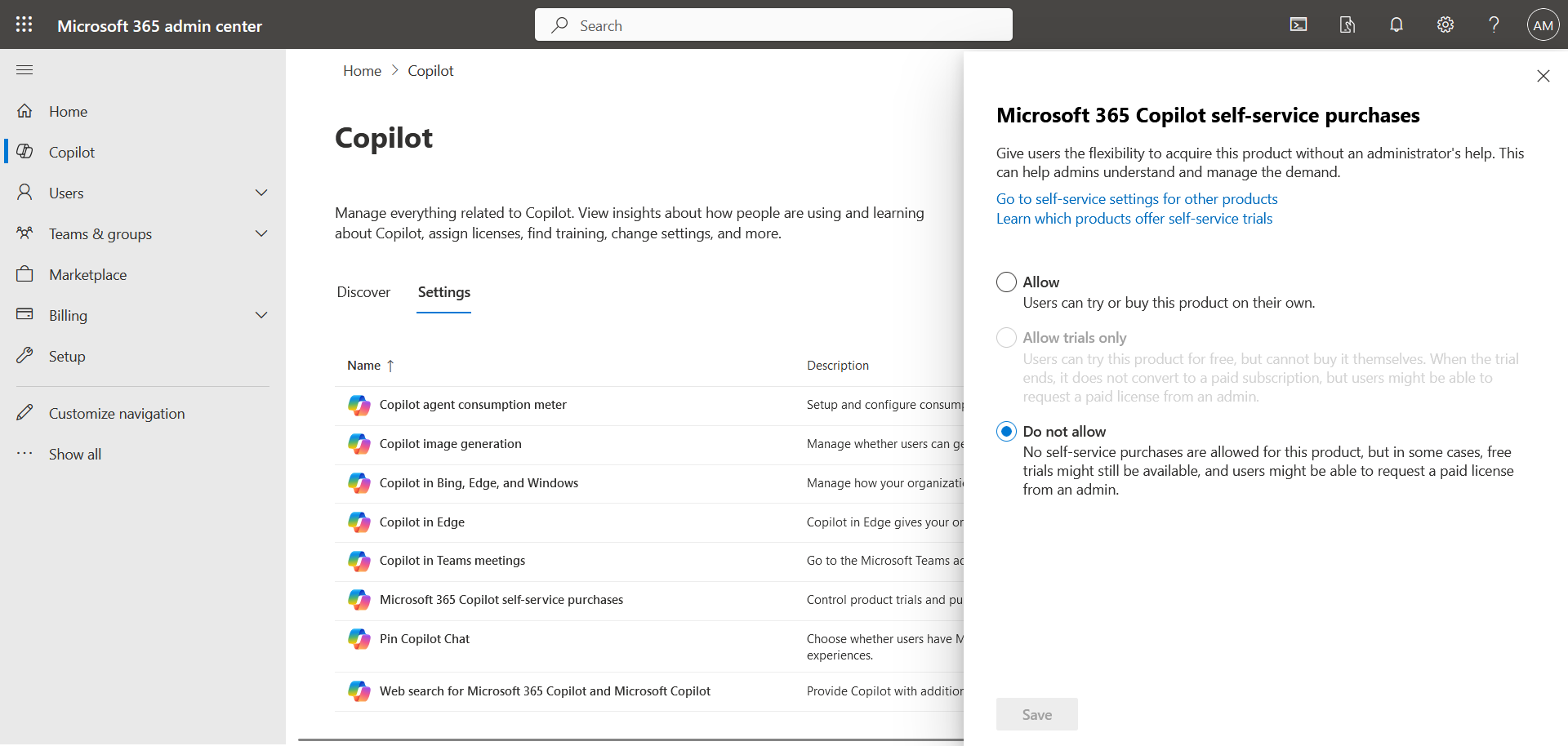Image resolution: width=1568 pixels, height=746 pixels.
Task: Click the help question mark icon
Action: point(1494,24)
